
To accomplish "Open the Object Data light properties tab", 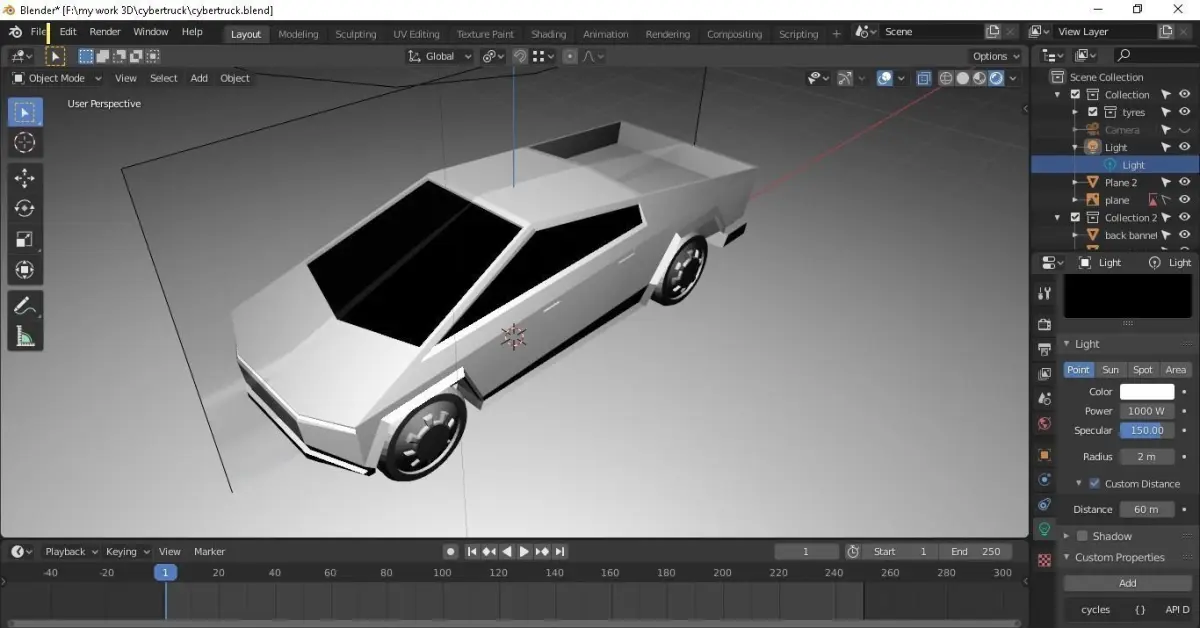I will [1044, 529].
